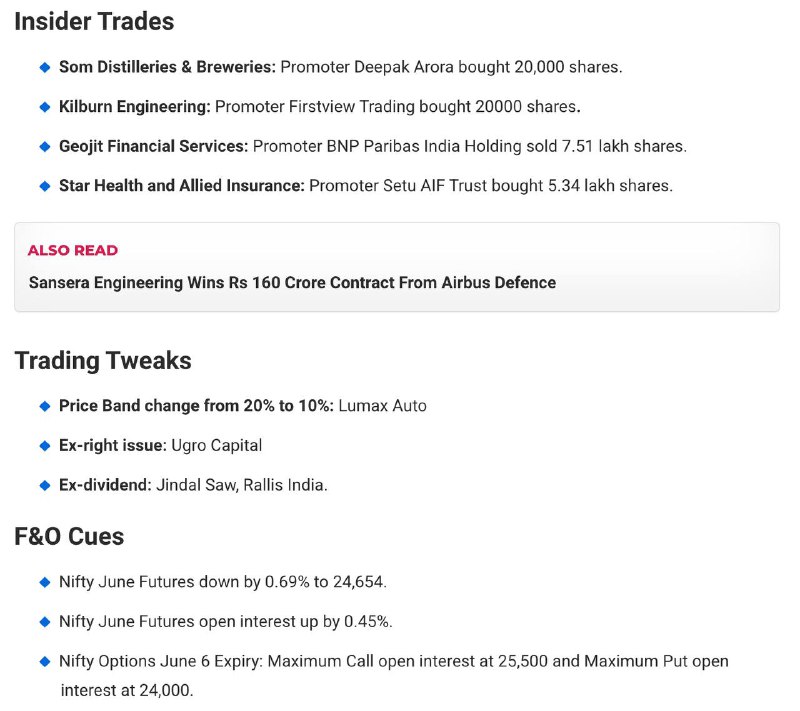This screenshot has width=800, height=711.
Task: Select the Som Distilleries & Breweries bold text
Action: 167,67
